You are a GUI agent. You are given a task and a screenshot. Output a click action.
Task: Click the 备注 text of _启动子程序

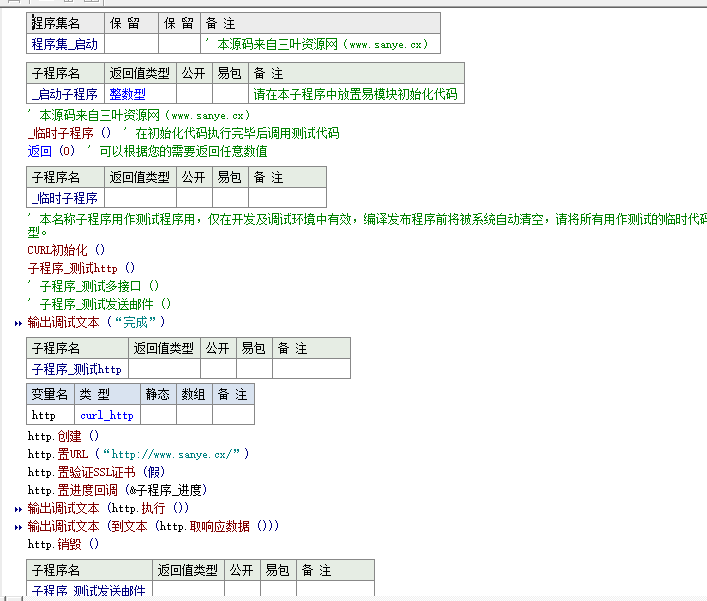[354, 94]
